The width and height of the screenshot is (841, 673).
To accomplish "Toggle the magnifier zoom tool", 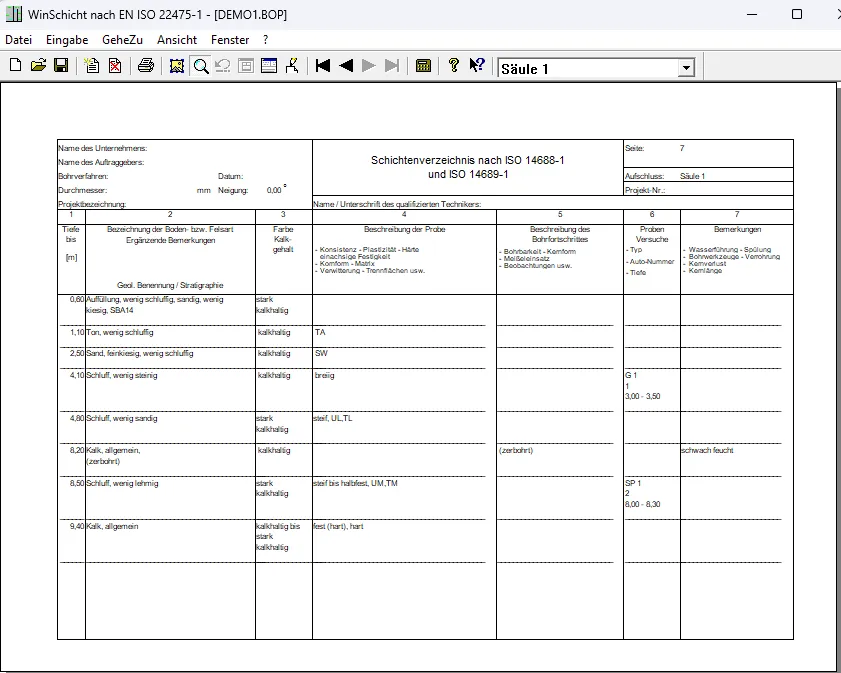I will coord(201,65).
